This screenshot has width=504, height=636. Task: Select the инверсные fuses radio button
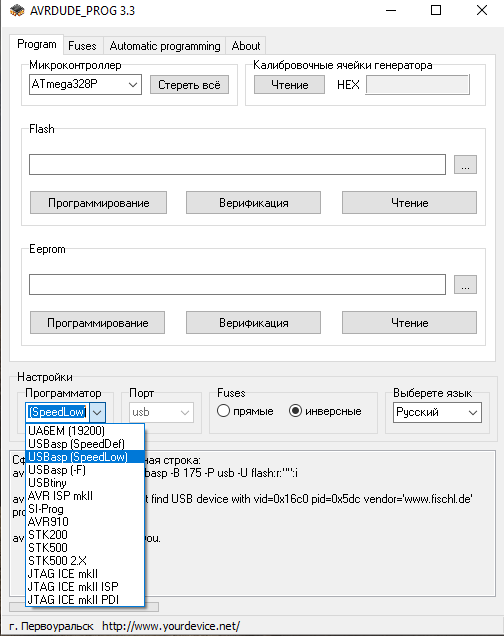click(x=325, y=411)
